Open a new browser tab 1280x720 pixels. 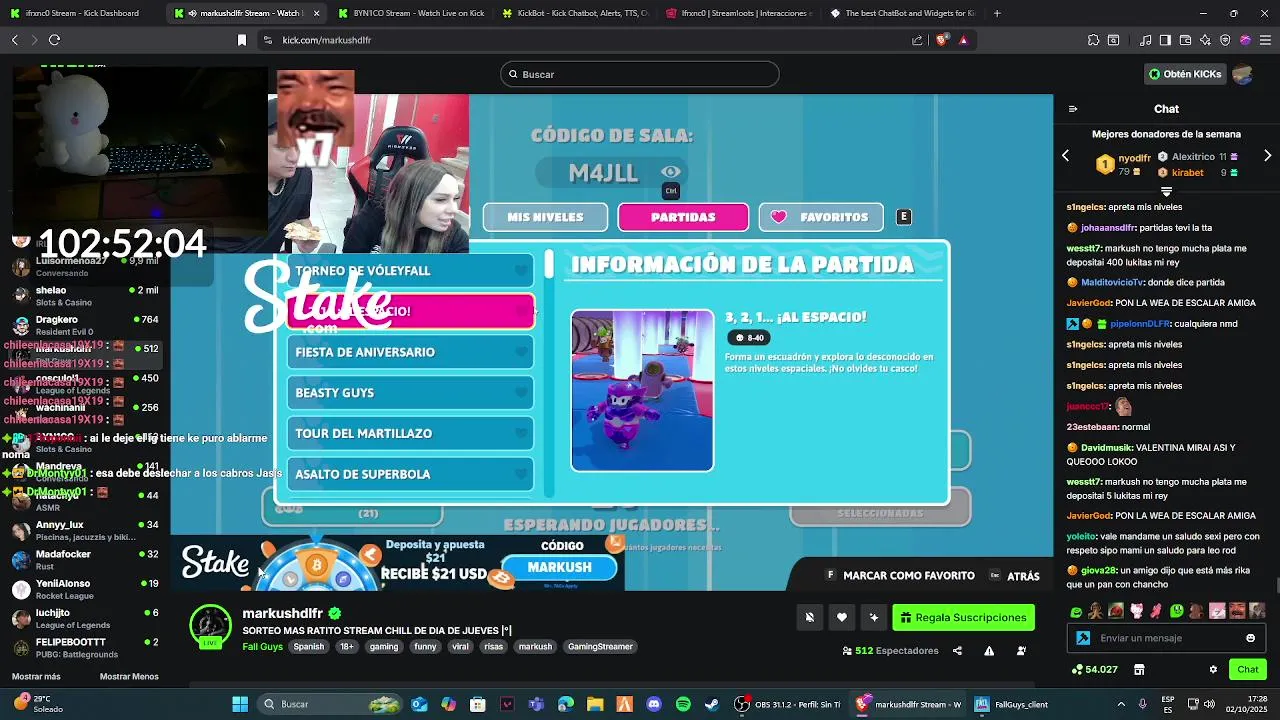pyautogui.click(x=997, y=13)
